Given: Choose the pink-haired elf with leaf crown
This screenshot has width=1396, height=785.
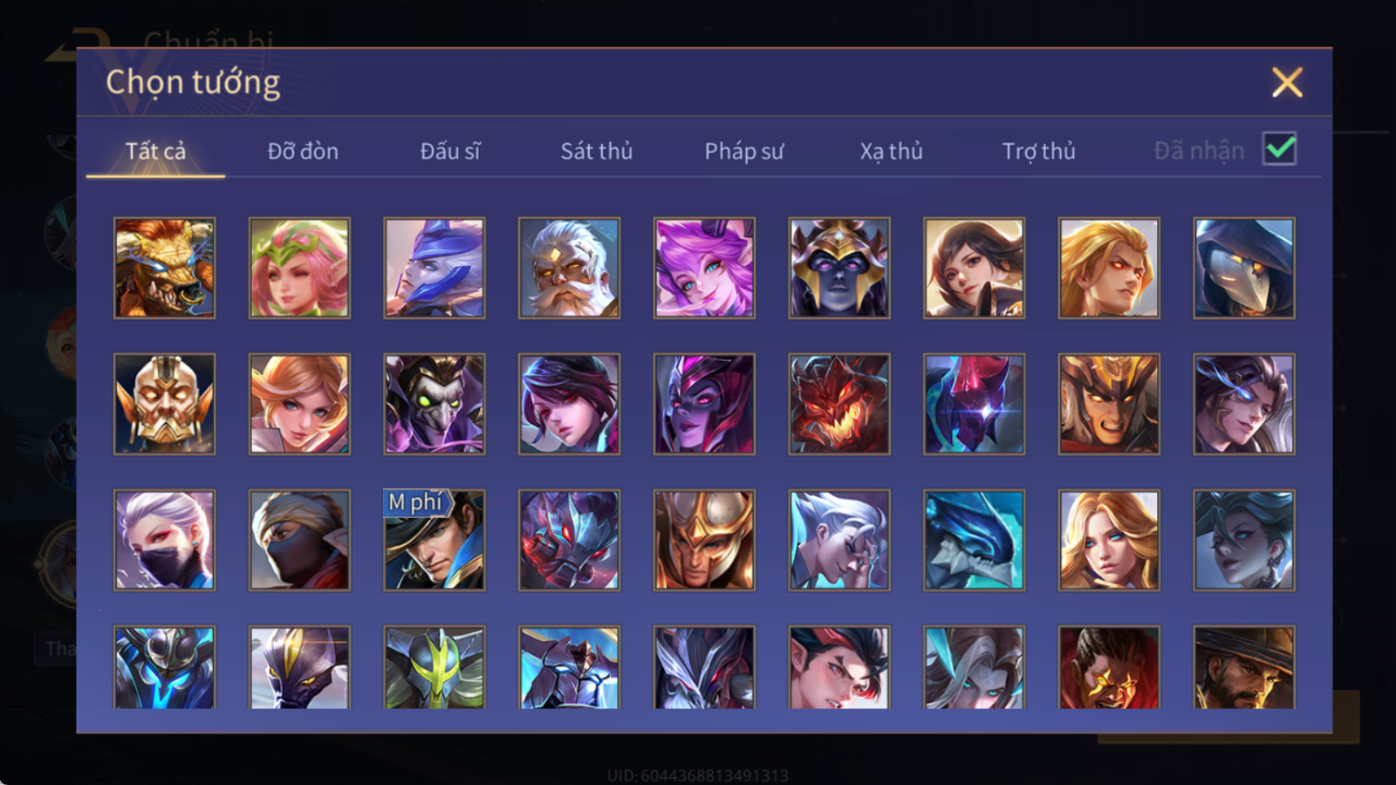Looking at the screenshot, I should click(x=299, y=268).
